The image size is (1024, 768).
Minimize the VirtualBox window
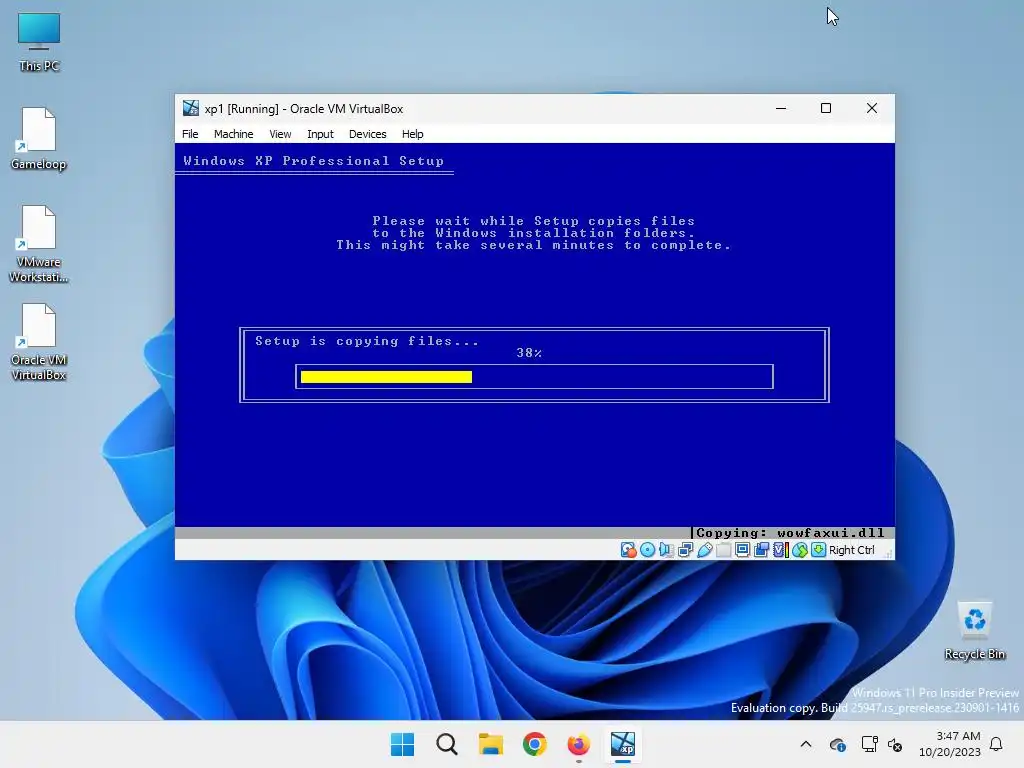tap(780, 108)
